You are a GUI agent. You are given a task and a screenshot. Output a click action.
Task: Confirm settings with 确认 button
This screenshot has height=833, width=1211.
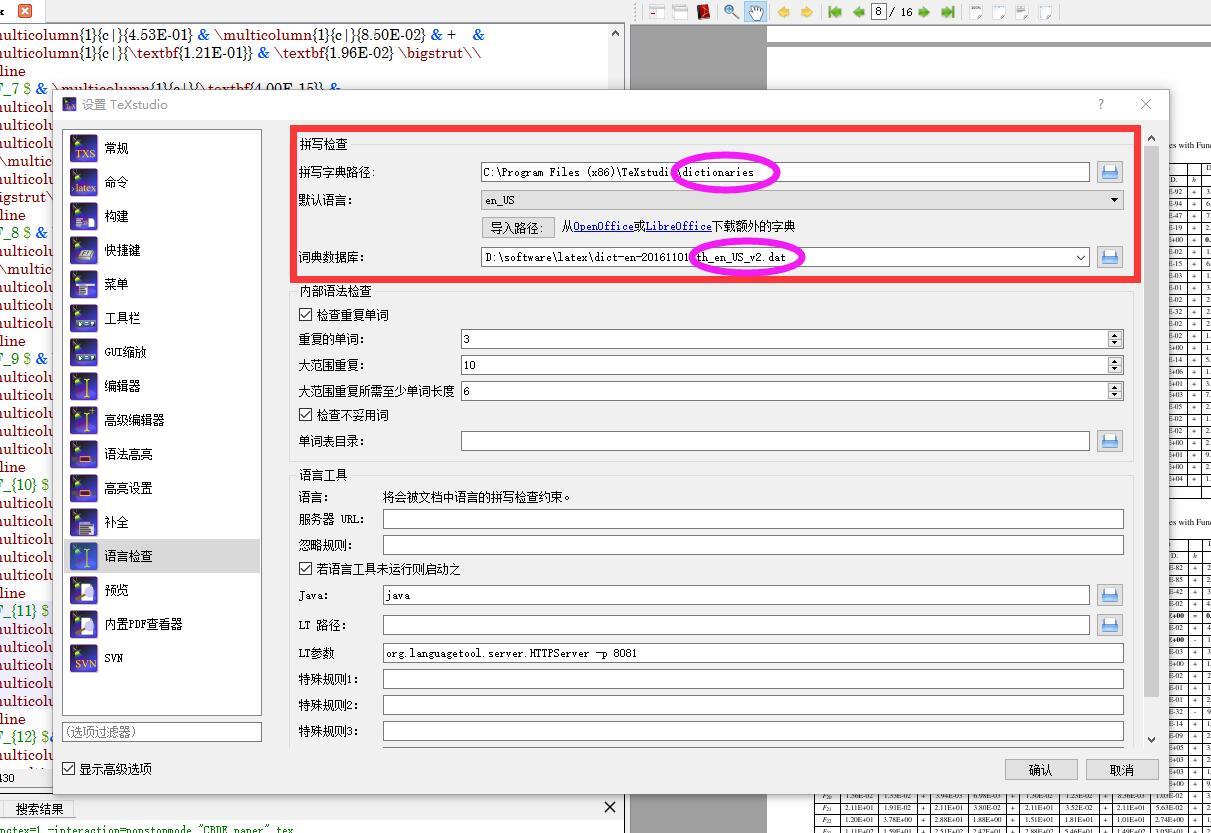[x=1041, y=770]
